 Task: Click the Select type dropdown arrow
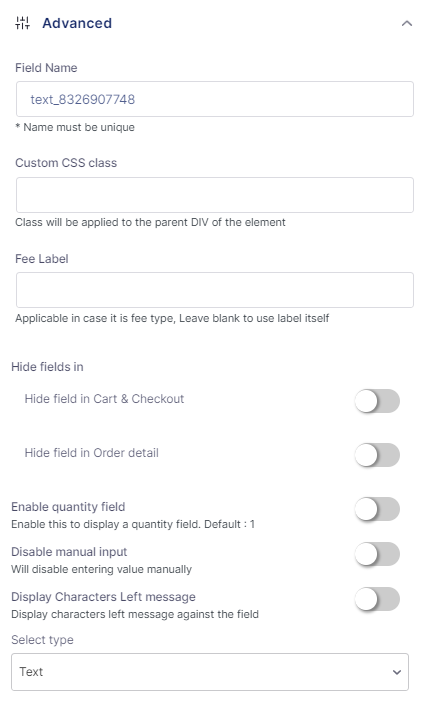tap(397, 672)
